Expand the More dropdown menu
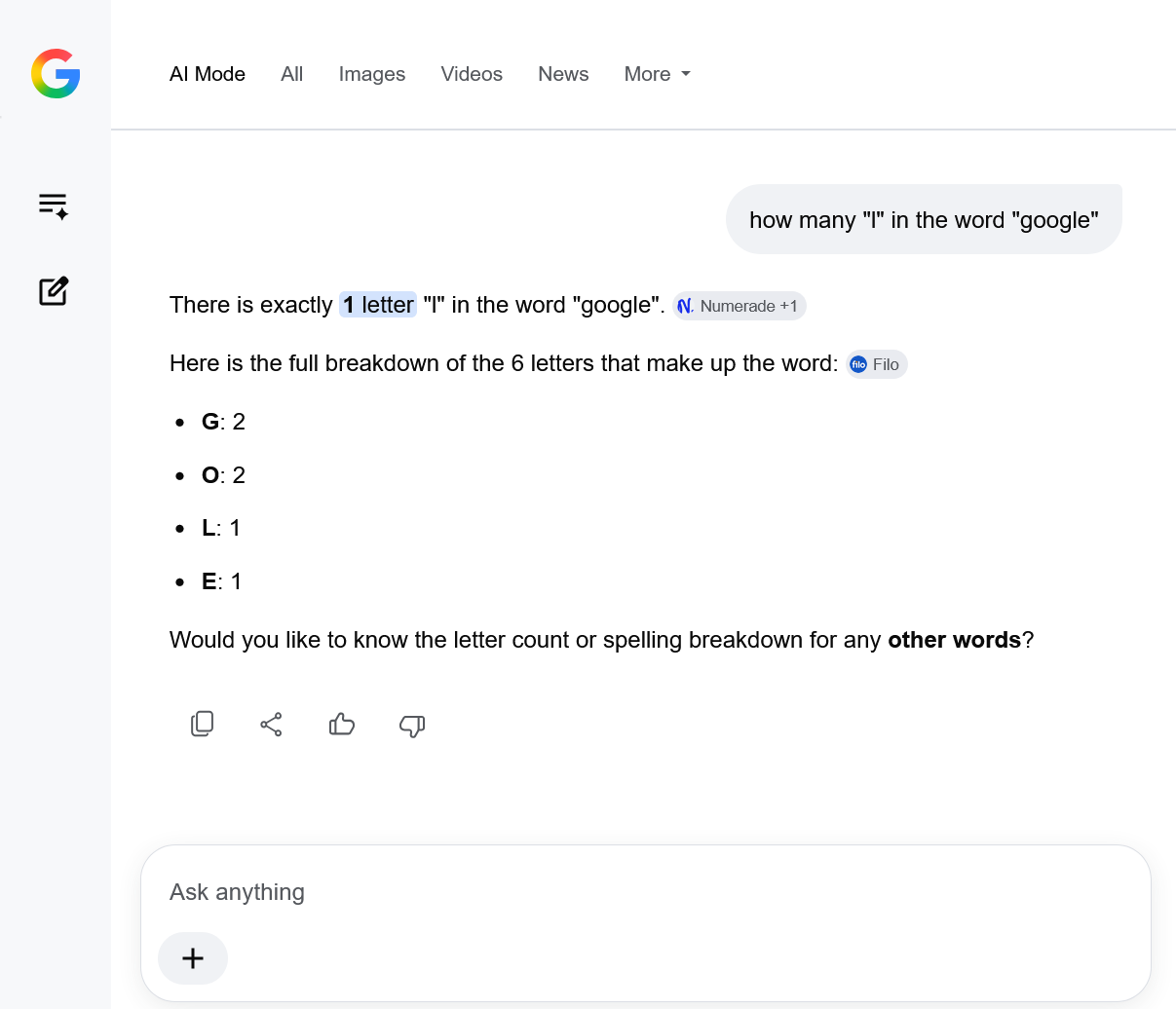The height and width of the screenshot is (1009, 1176). click(x=658, y=74)
